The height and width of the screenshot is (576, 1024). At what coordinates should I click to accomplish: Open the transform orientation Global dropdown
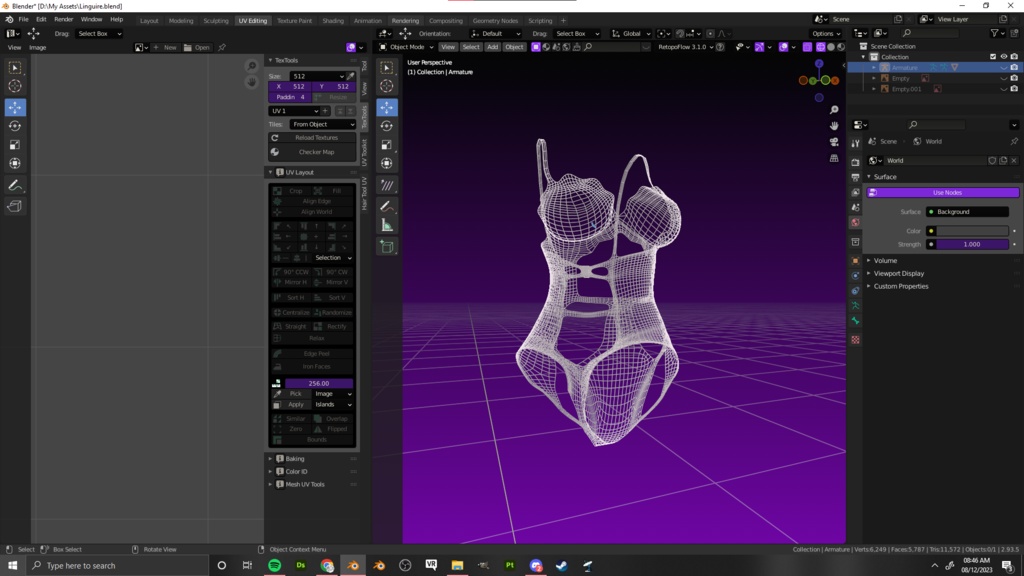tap(631, 33)
